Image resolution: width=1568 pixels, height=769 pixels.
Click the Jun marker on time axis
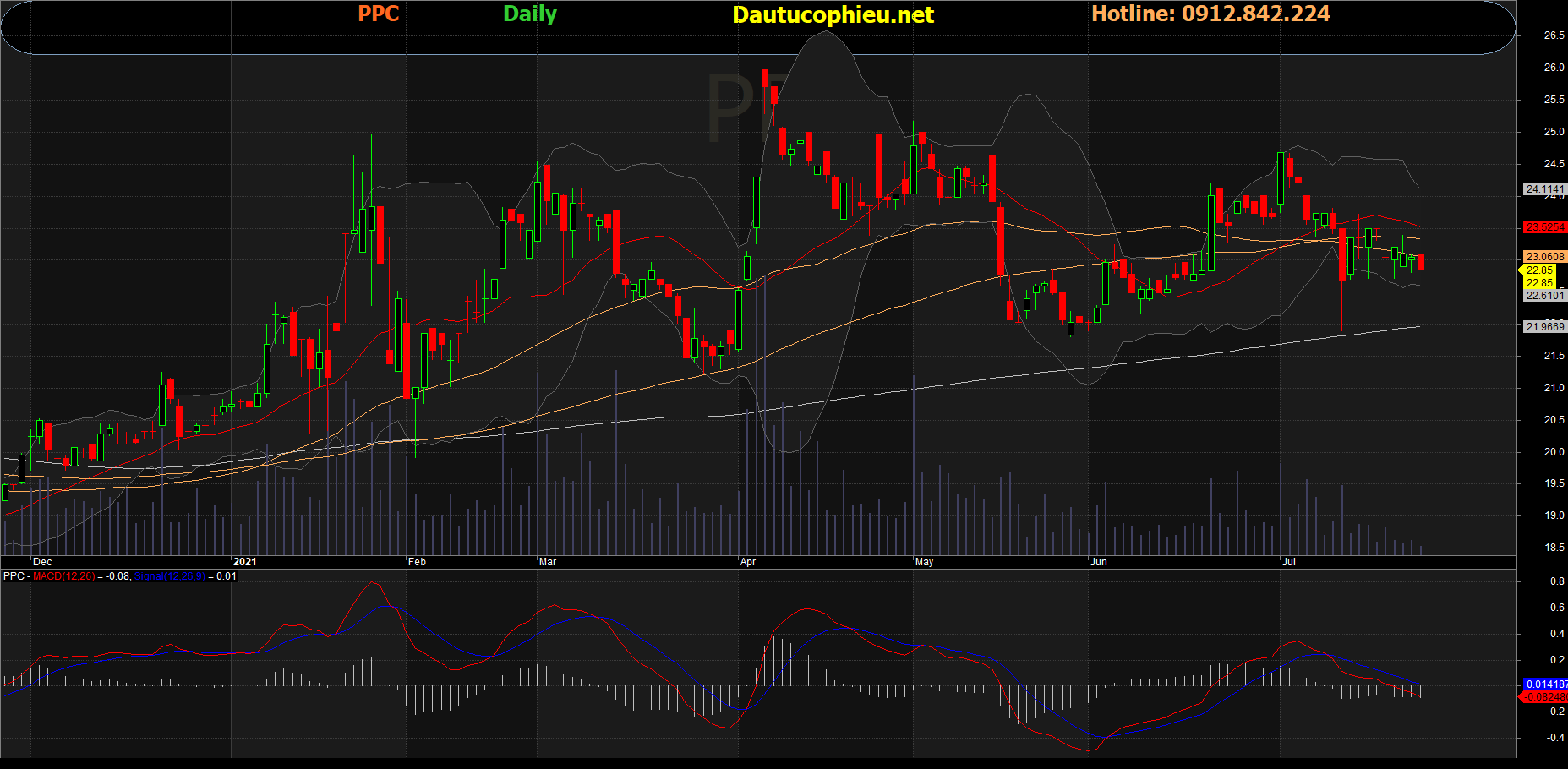1098,562
